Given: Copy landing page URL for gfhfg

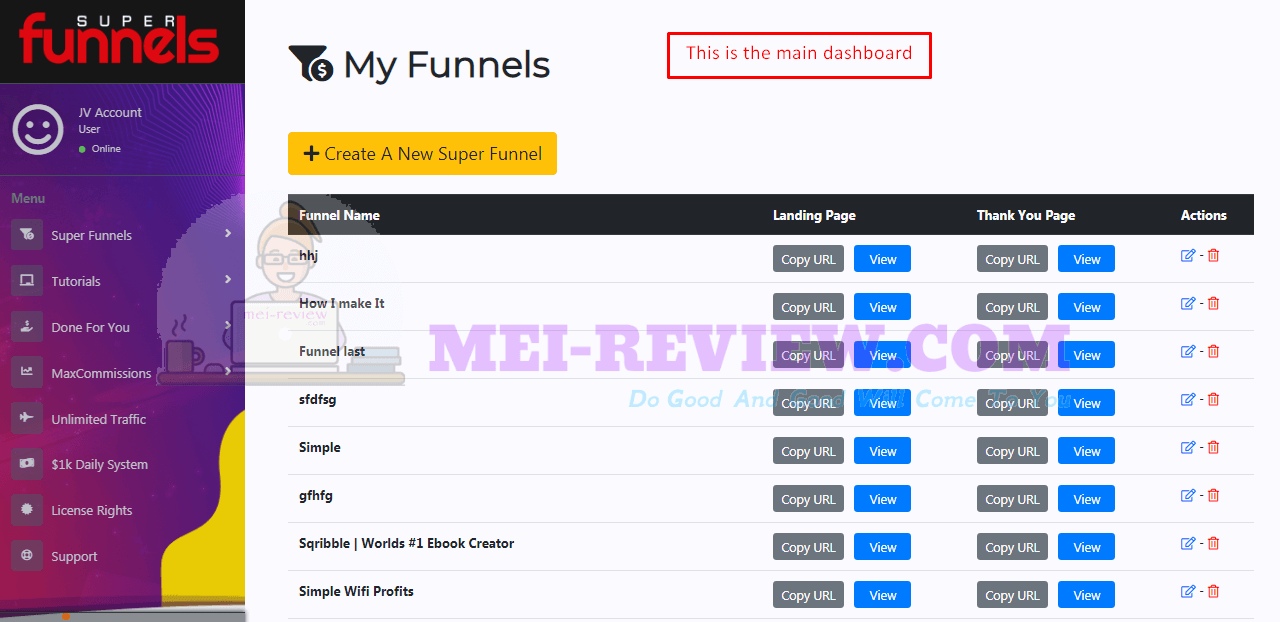Looking at the screenshot, I should click(x=808, y=499).
